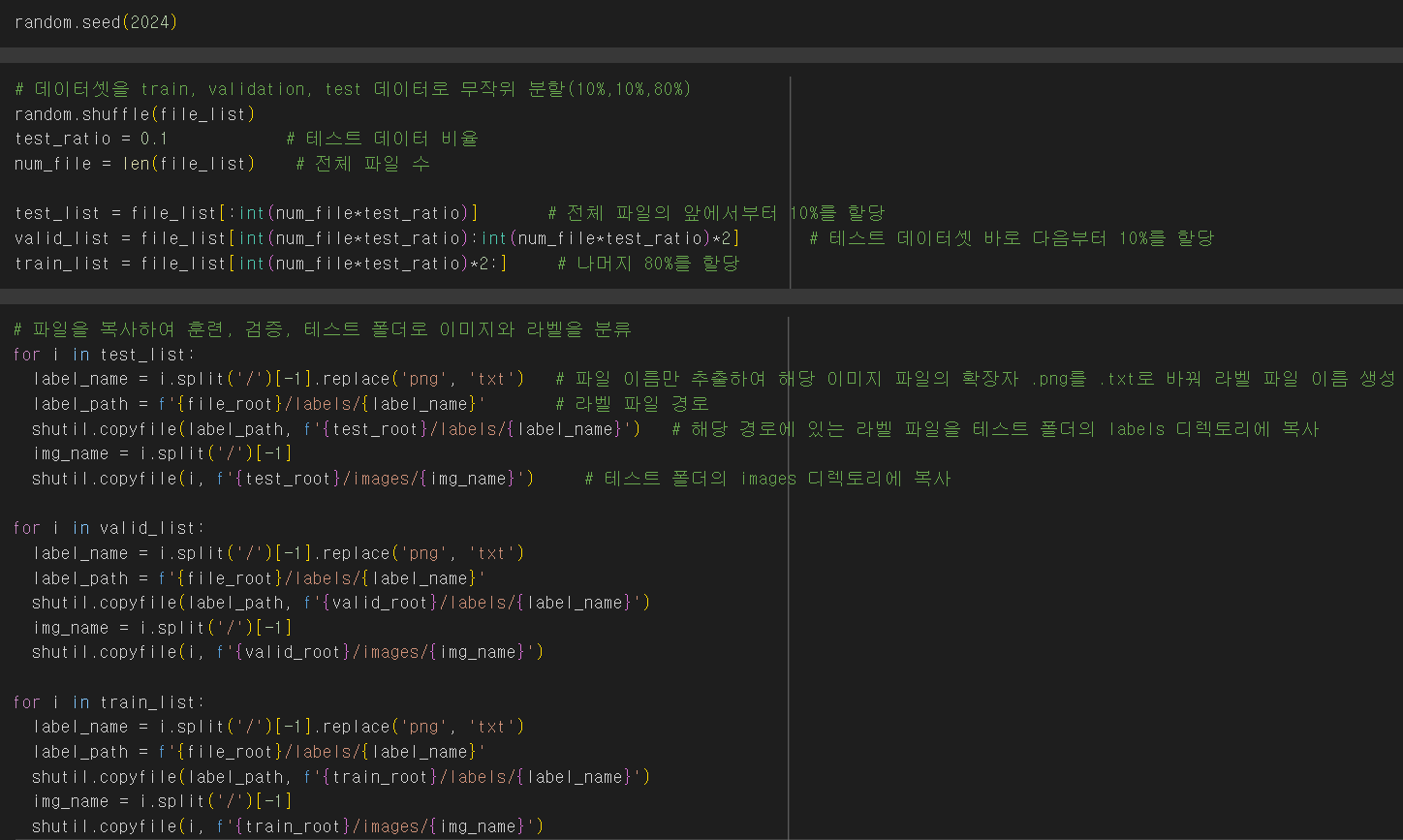Click the comment '# 라벨 파일 경로'

[633, 404]
